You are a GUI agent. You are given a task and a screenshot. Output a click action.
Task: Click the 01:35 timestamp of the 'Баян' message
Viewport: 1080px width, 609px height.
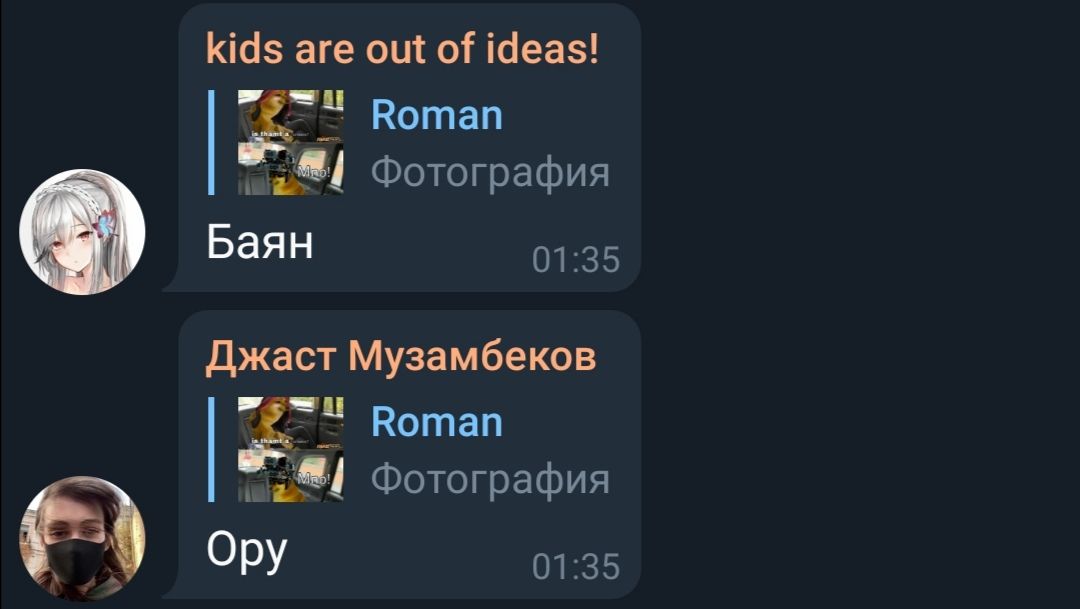point(576,260)
